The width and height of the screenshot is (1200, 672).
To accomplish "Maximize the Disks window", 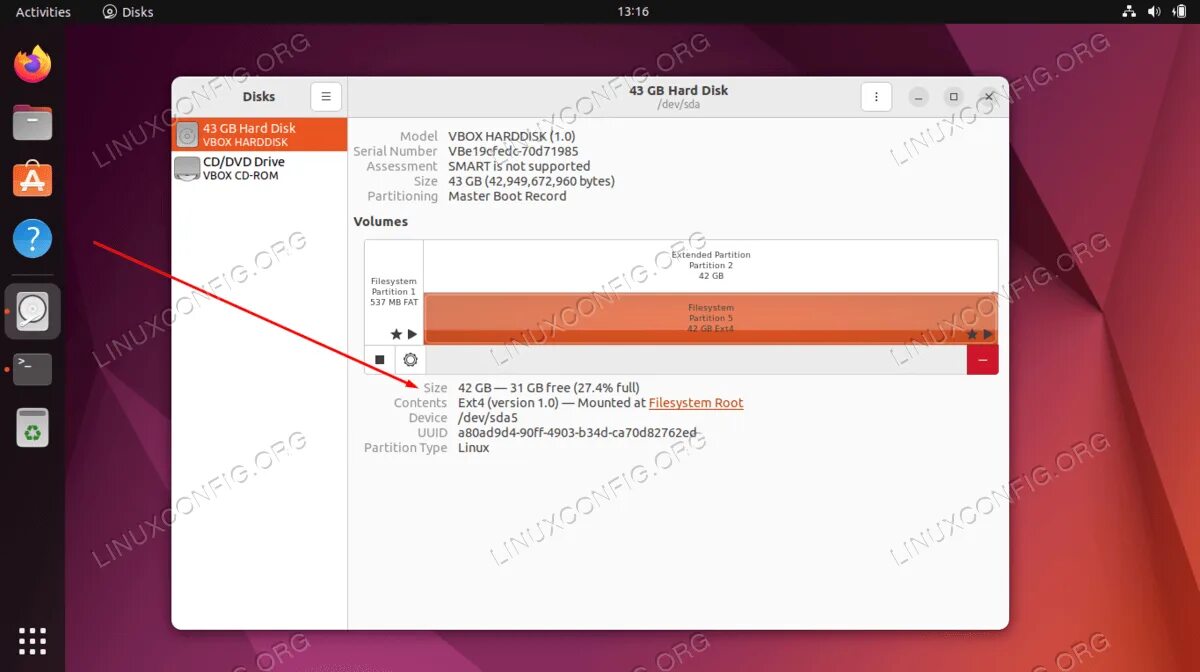I will [954, 97].
